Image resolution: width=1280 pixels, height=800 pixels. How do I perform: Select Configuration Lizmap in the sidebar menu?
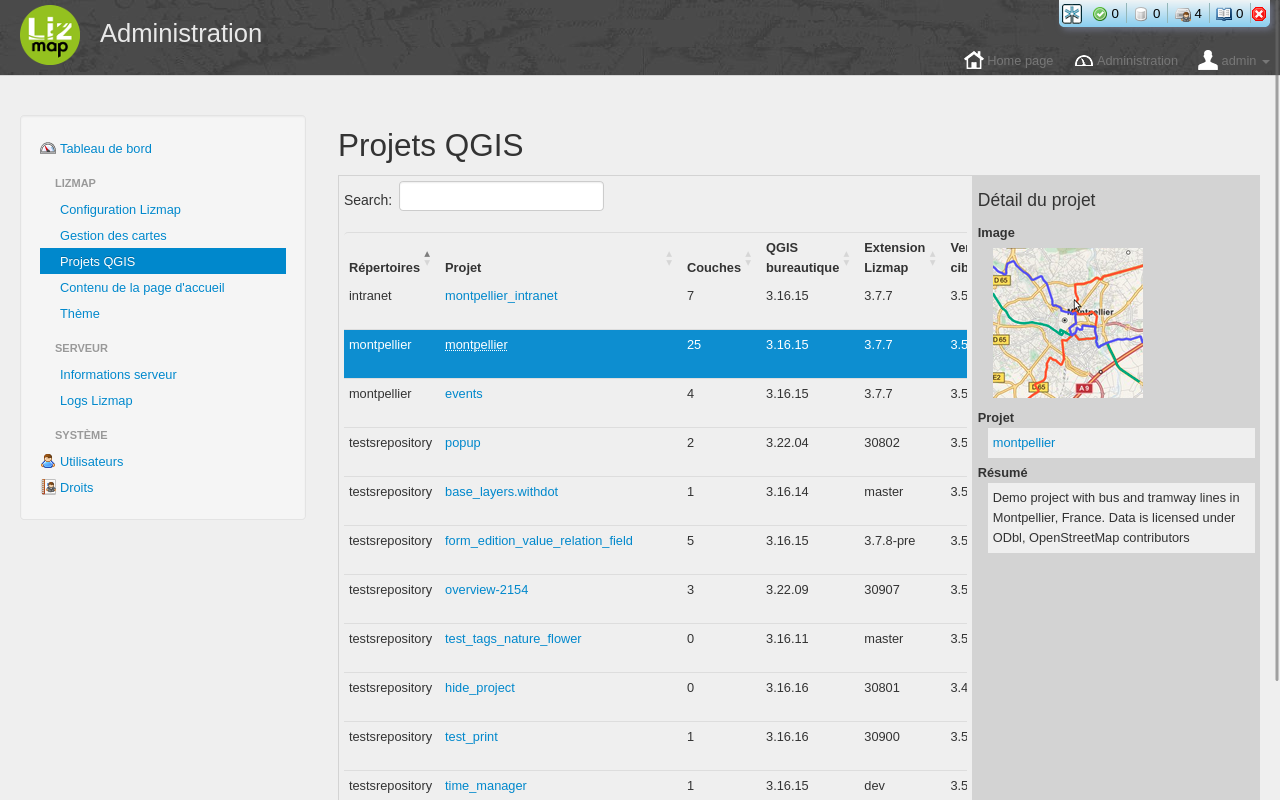pos(120,209)
